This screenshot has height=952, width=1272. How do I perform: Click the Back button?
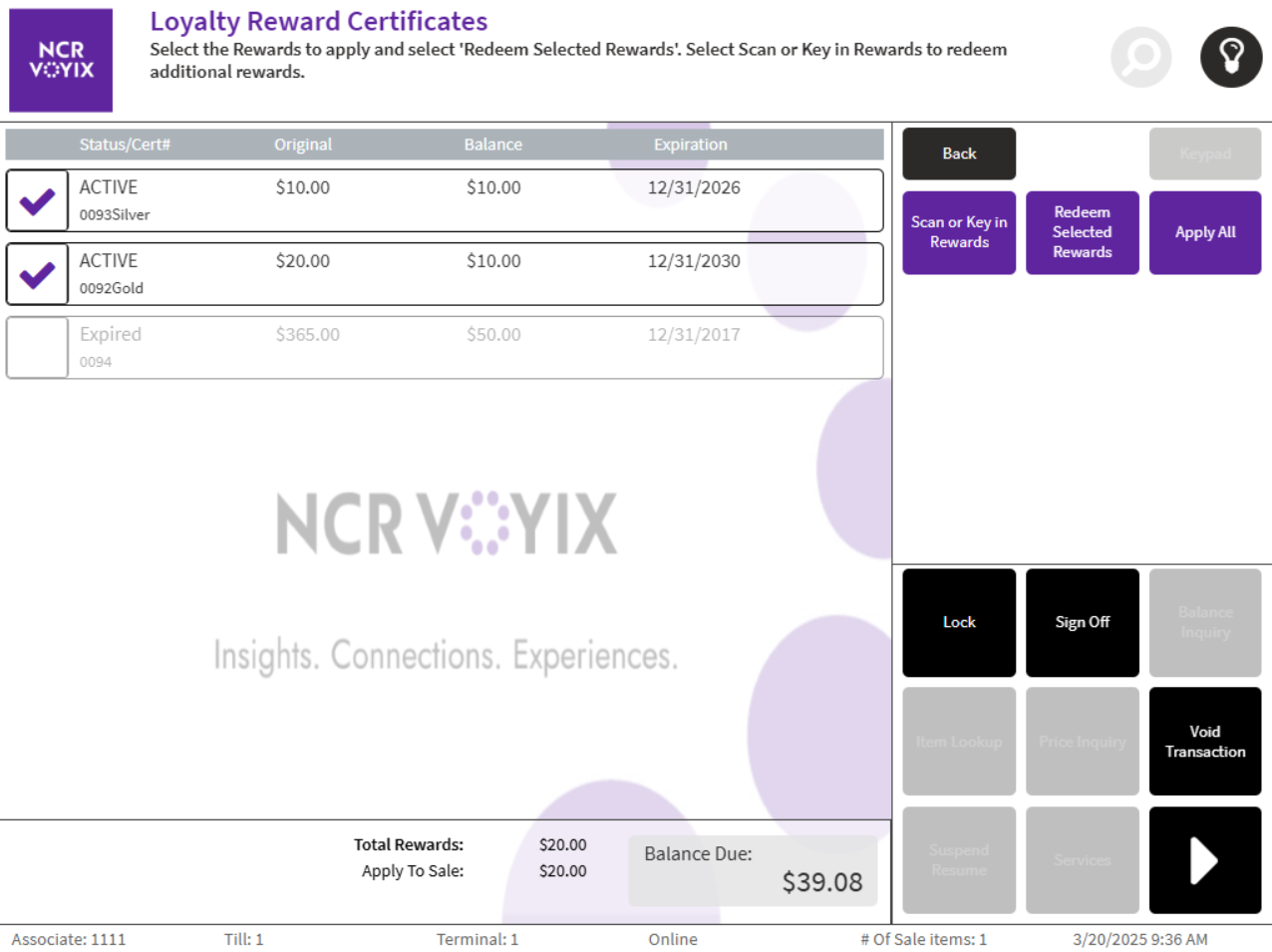959,154
